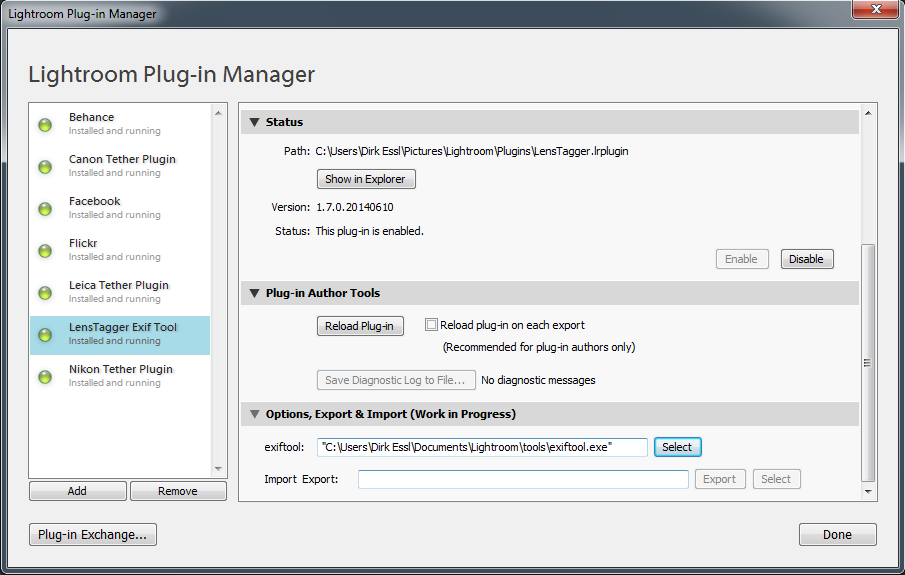905x575 pixels.
Task: Click the Export button in Import Export row
Action: point(720,479)
